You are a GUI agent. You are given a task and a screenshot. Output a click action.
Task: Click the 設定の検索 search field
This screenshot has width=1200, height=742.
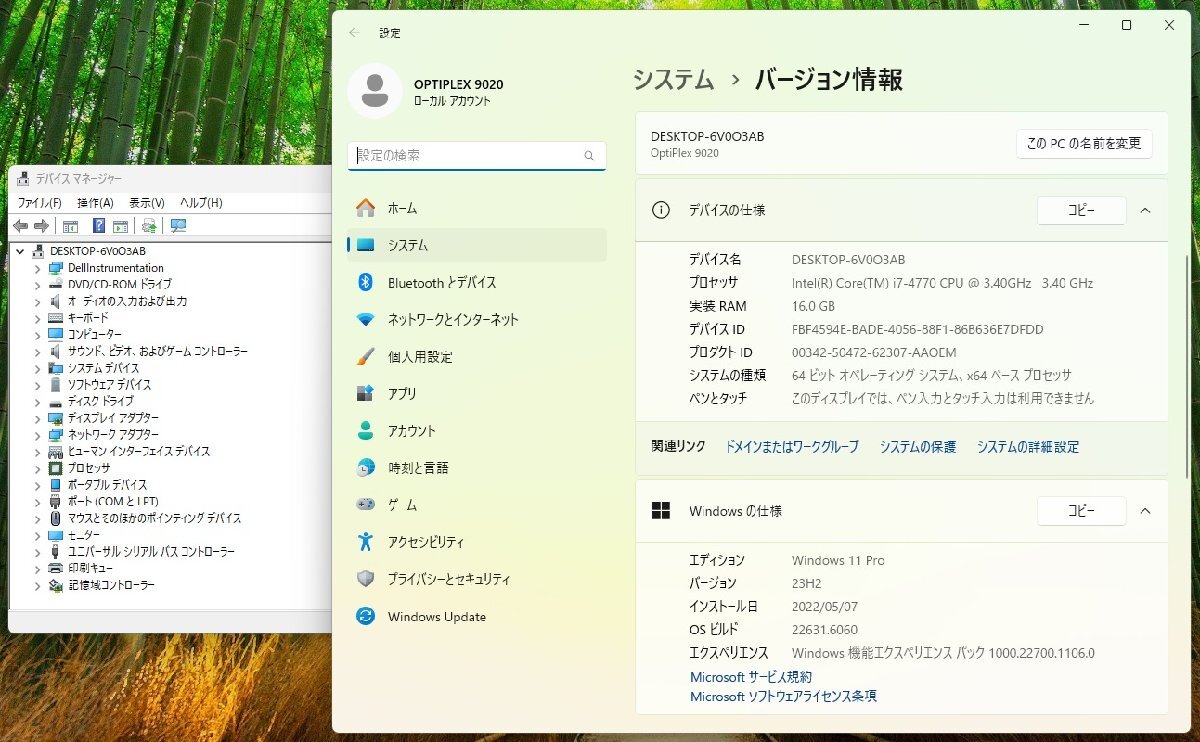(x=466, y=156)
